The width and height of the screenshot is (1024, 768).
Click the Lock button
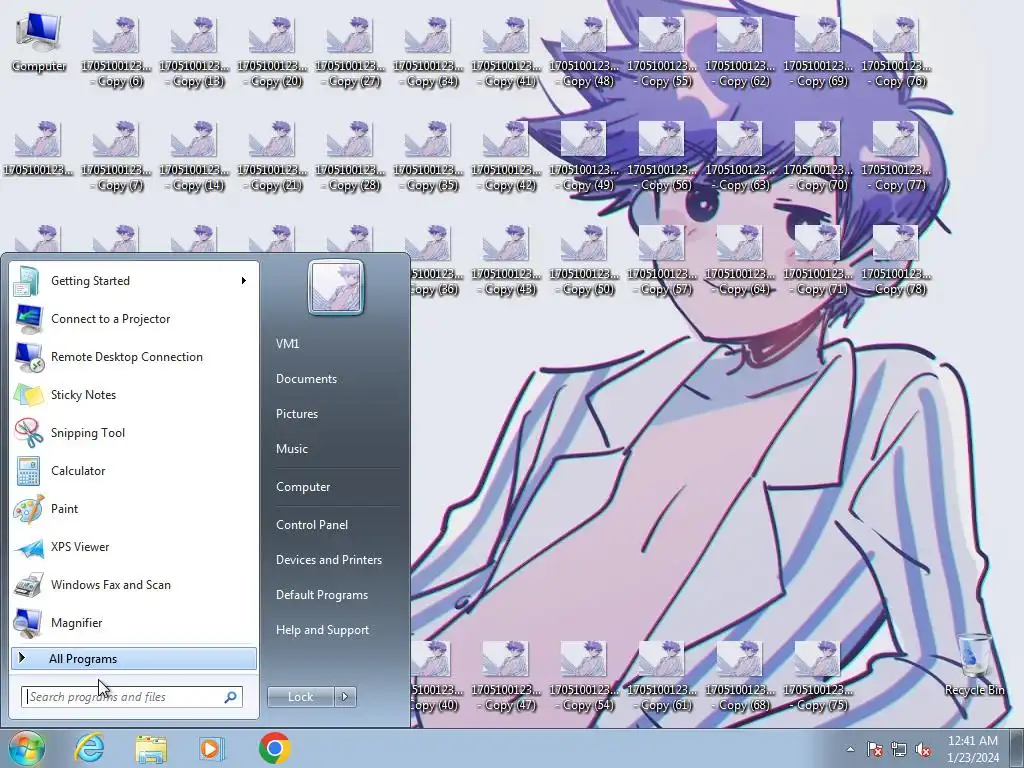click(x=300, y=697)
